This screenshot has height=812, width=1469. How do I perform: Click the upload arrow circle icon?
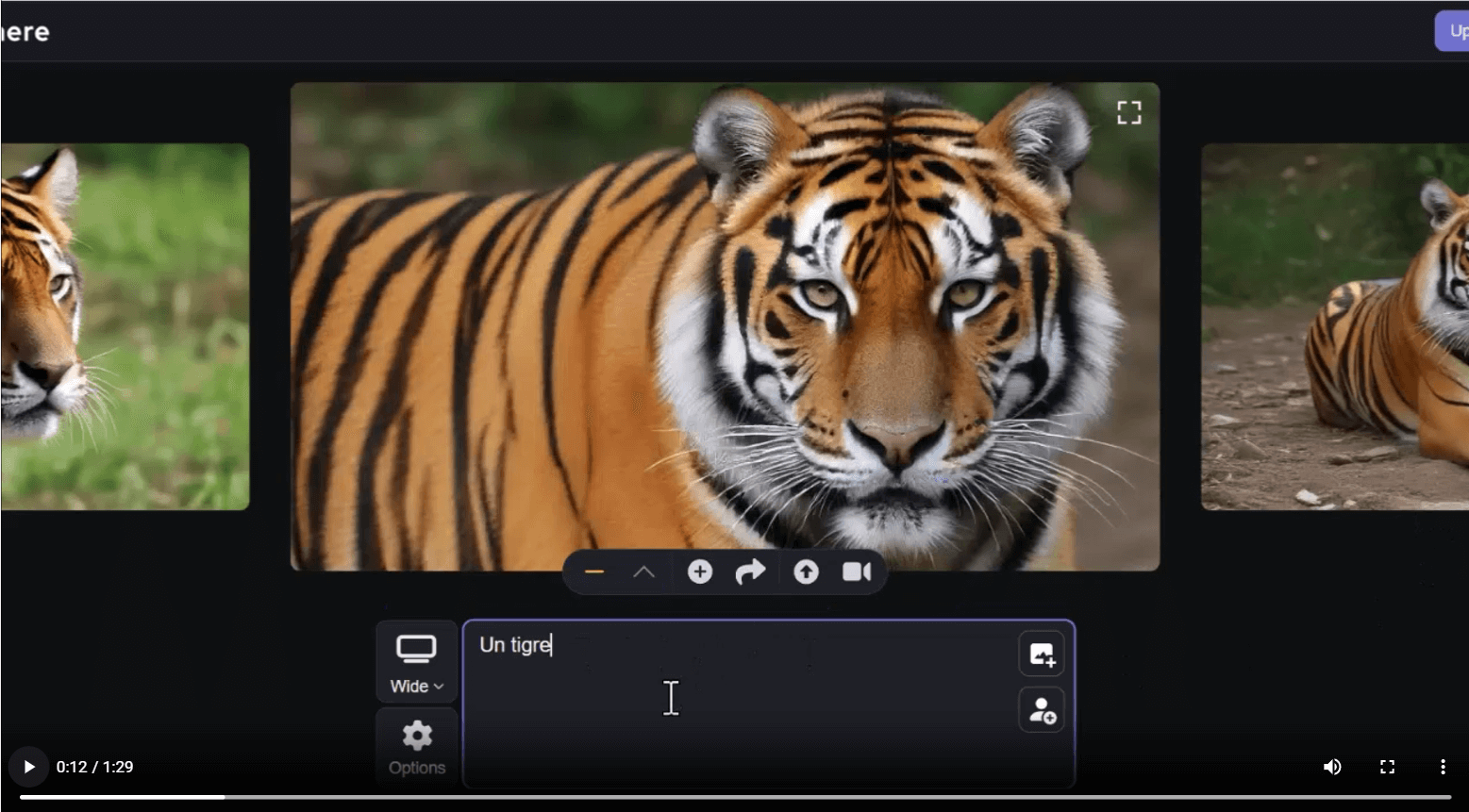point(806,572)
